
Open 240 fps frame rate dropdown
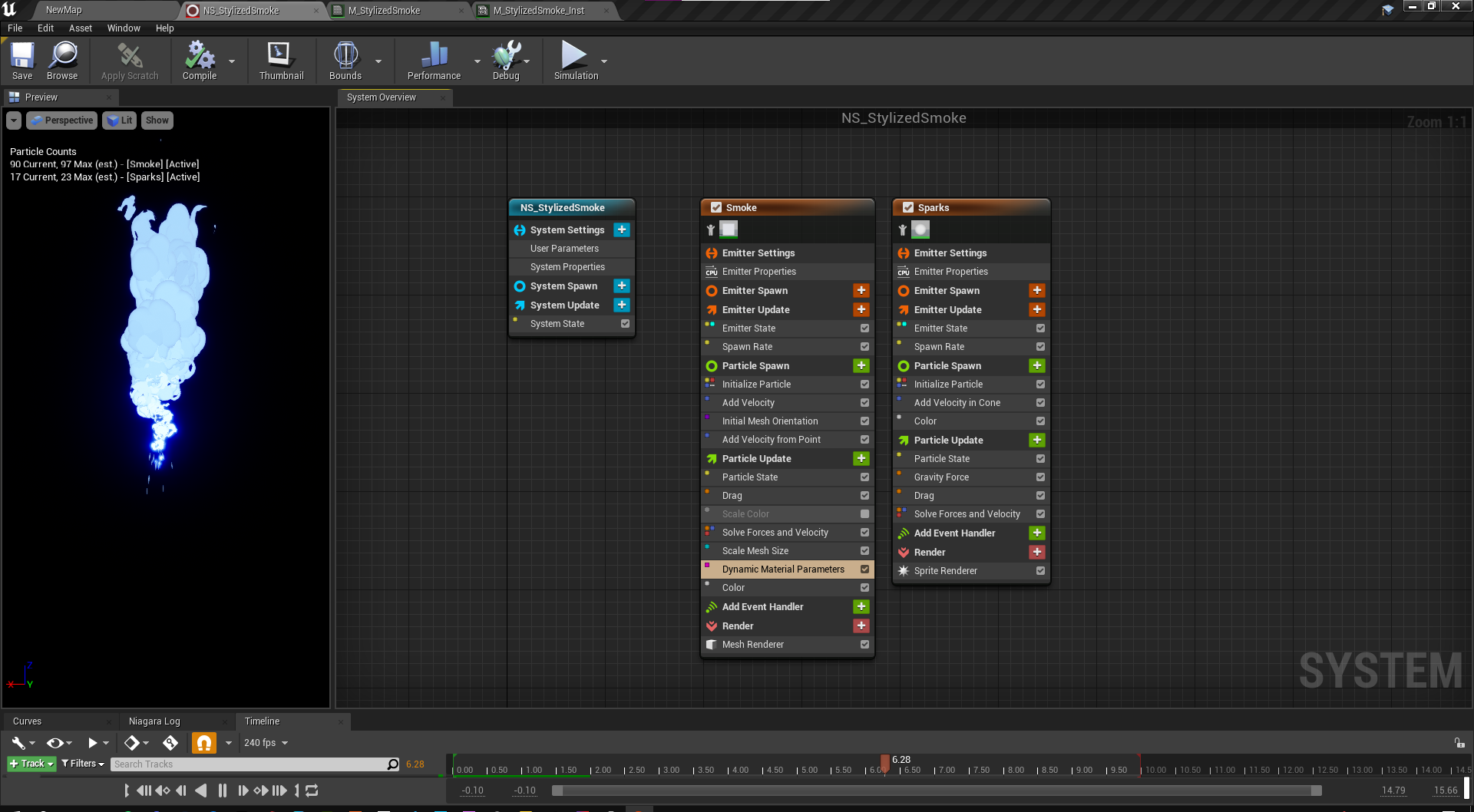(266, 742)
